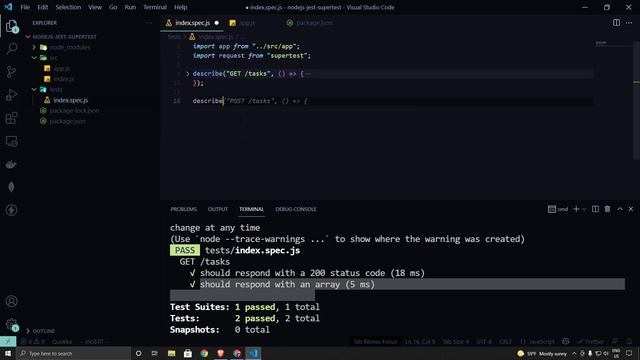Click the notifications bell in status bar
This screenshot has width=640, height=360.
click(x=629, y=341)
